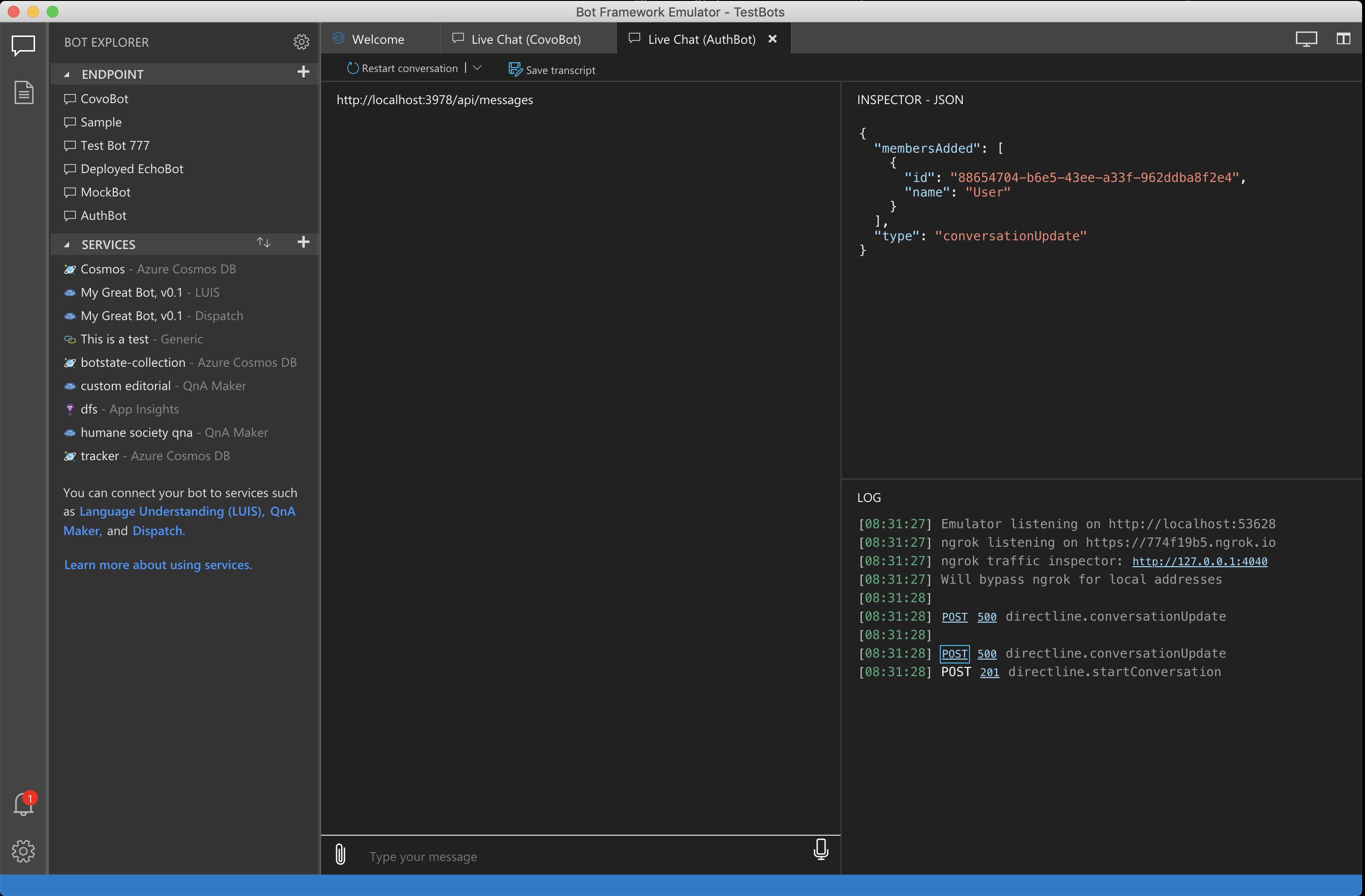Add a new service with the plus icon
This screenshot has width=1365, height=896.
[x=304, y=243]
